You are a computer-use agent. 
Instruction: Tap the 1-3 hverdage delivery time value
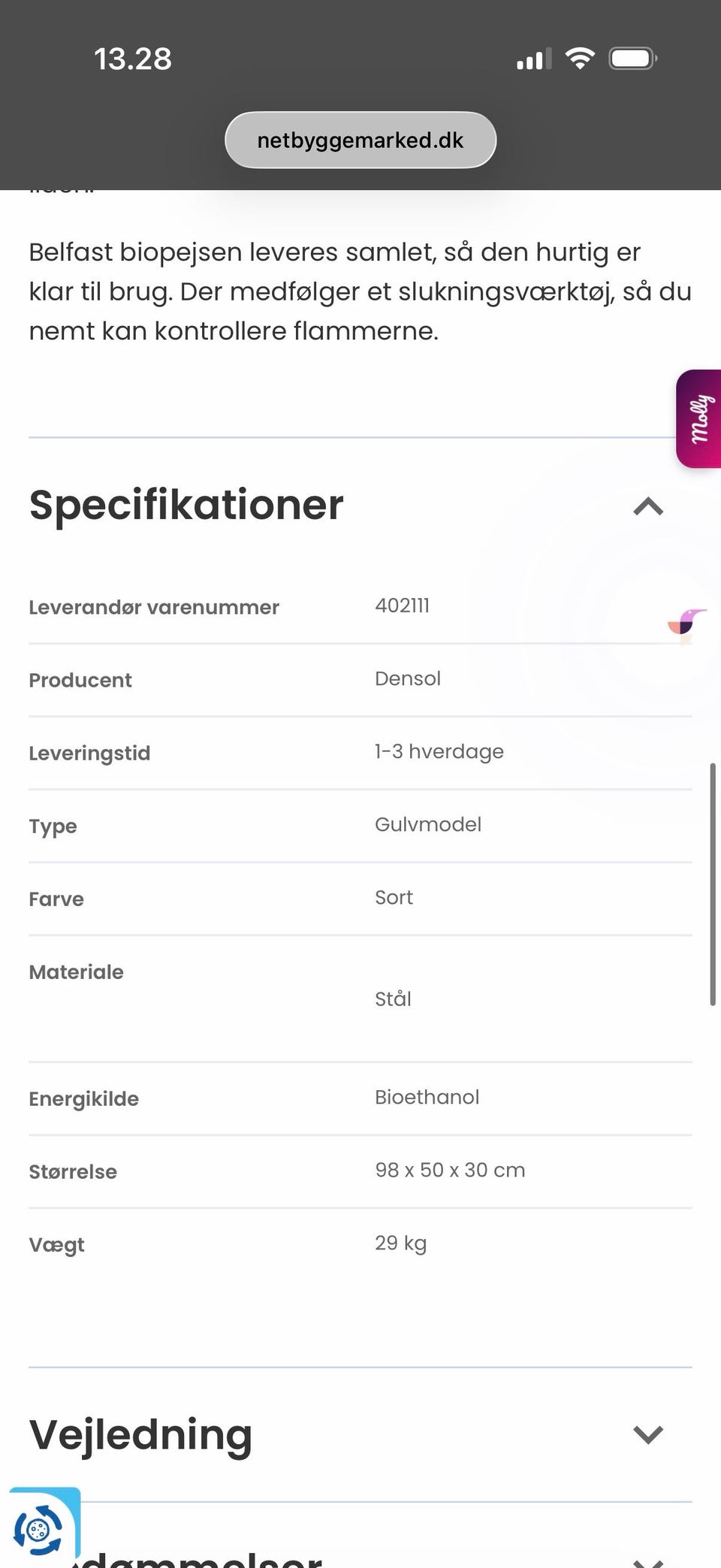(x=439, y=751)
